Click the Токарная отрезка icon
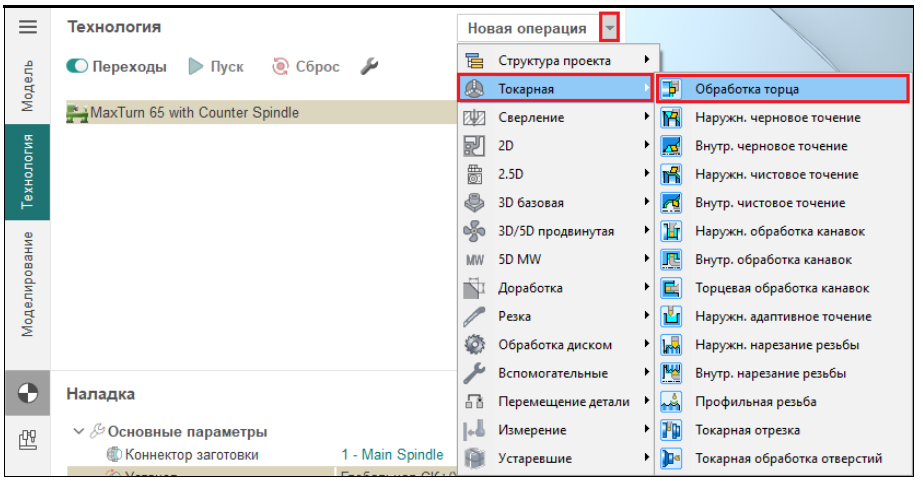923x485 pixels. click(x=672, y=430)
